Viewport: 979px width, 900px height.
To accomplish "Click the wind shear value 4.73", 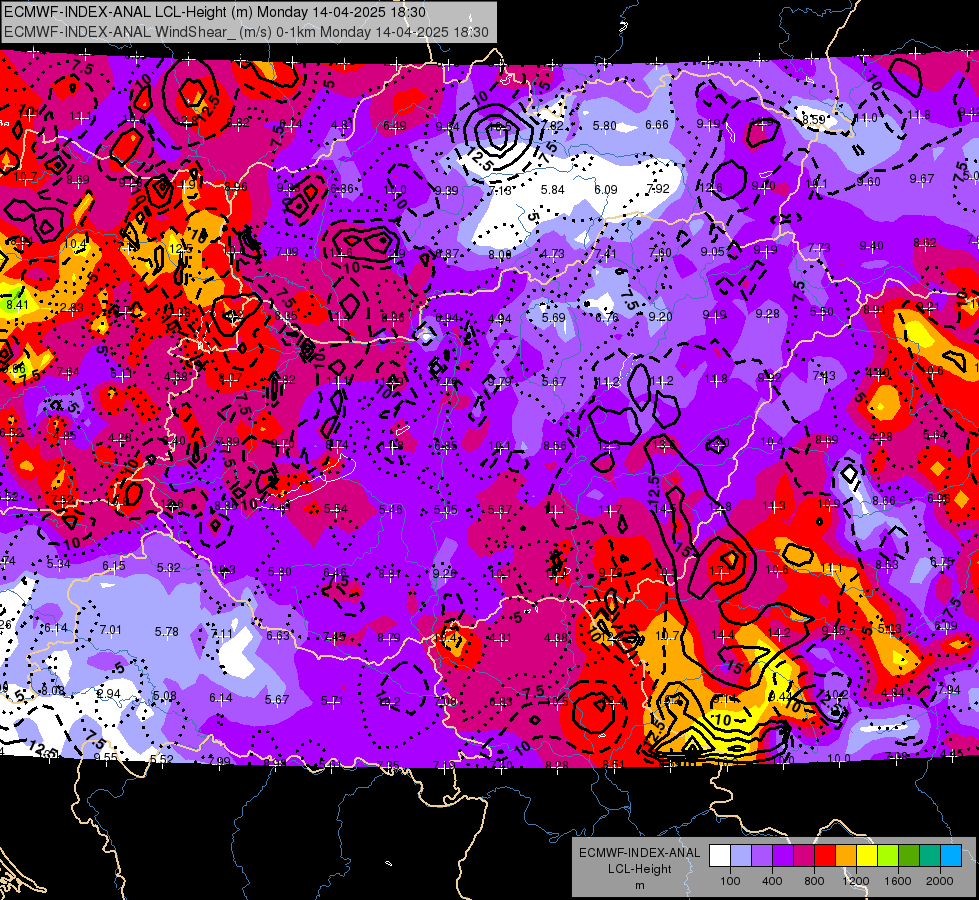I will (553, 254).
